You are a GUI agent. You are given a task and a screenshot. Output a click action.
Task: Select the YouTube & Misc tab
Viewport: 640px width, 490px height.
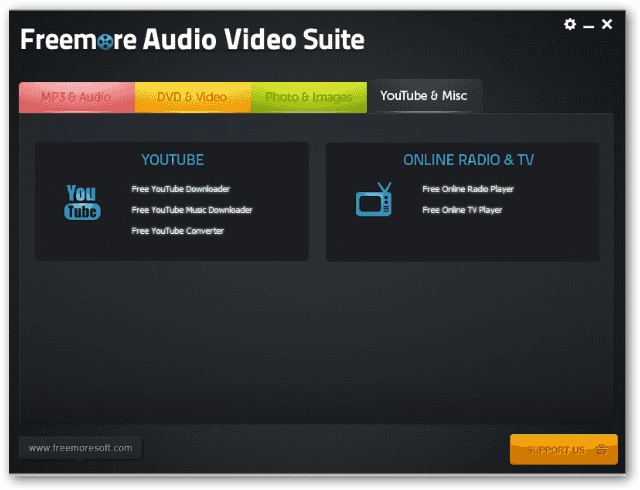click(424, 96)
